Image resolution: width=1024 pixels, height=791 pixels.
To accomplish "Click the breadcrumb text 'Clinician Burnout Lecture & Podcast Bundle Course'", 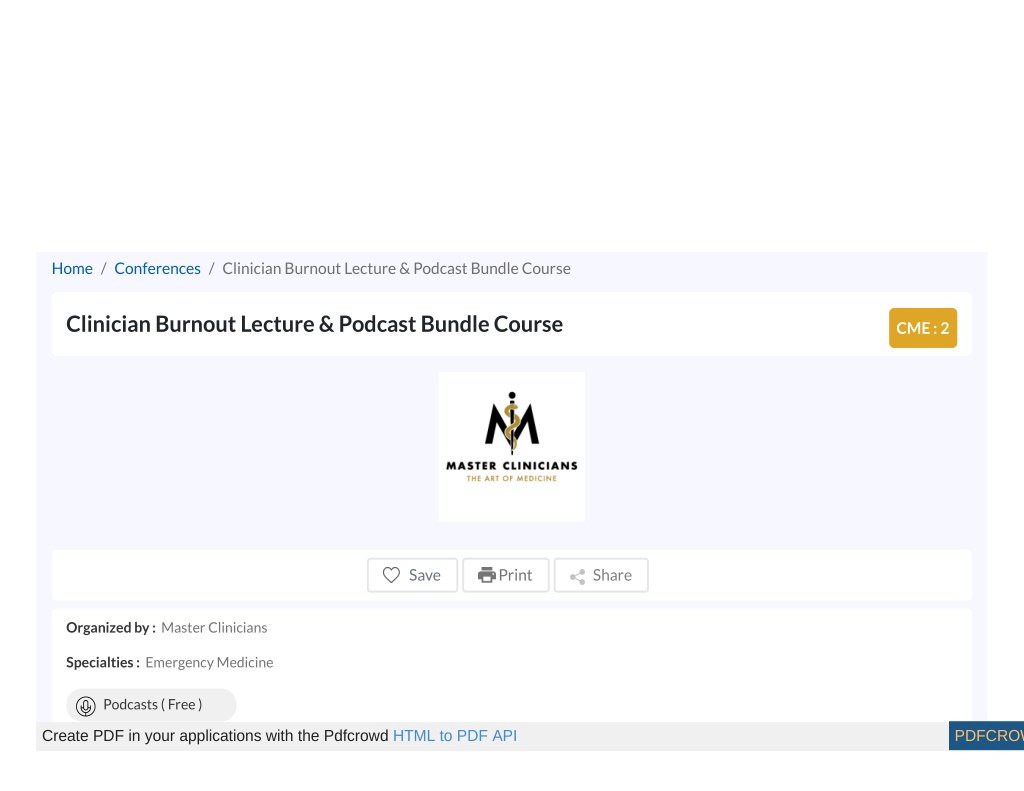I will point(396,268).
